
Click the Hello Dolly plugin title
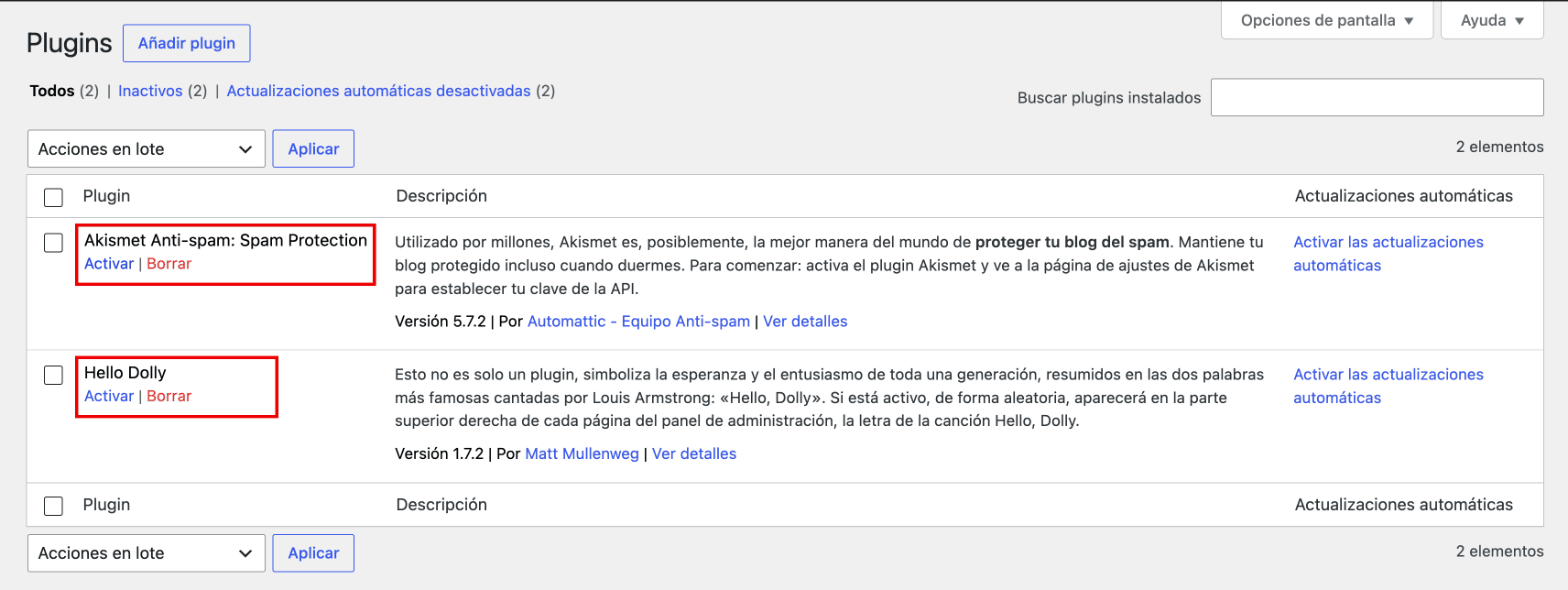click(x=125, y=373)
